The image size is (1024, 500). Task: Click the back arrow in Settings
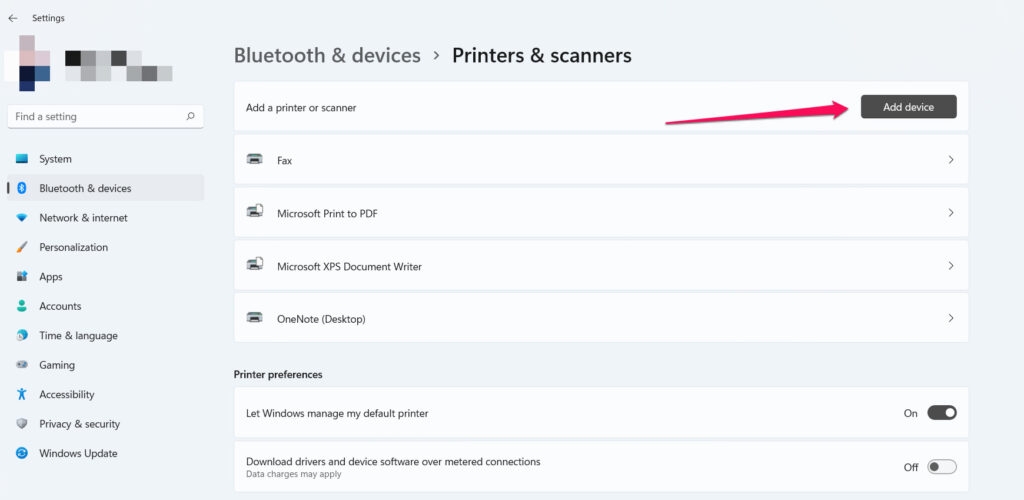click(x=12, y=18)
